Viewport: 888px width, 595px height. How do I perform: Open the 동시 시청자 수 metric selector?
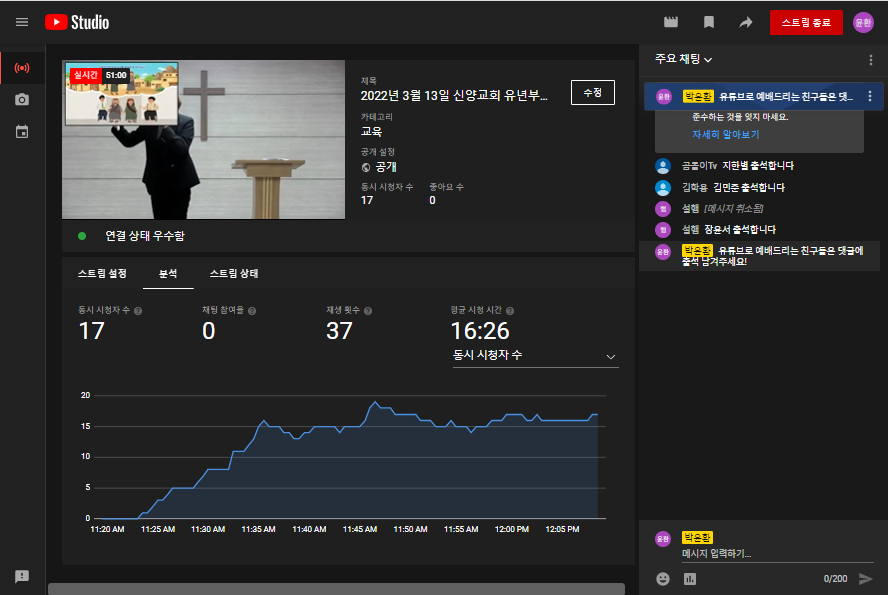pyautogui.click(x=535, y=356)
